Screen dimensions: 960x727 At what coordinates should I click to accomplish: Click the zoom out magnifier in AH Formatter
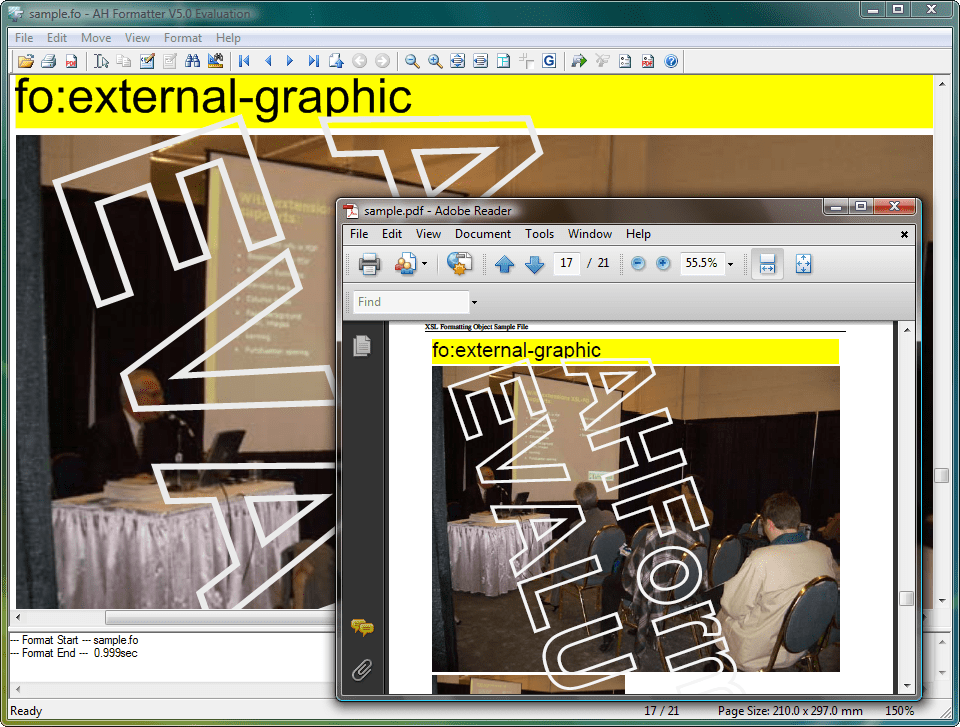click(x=412, y=61)
